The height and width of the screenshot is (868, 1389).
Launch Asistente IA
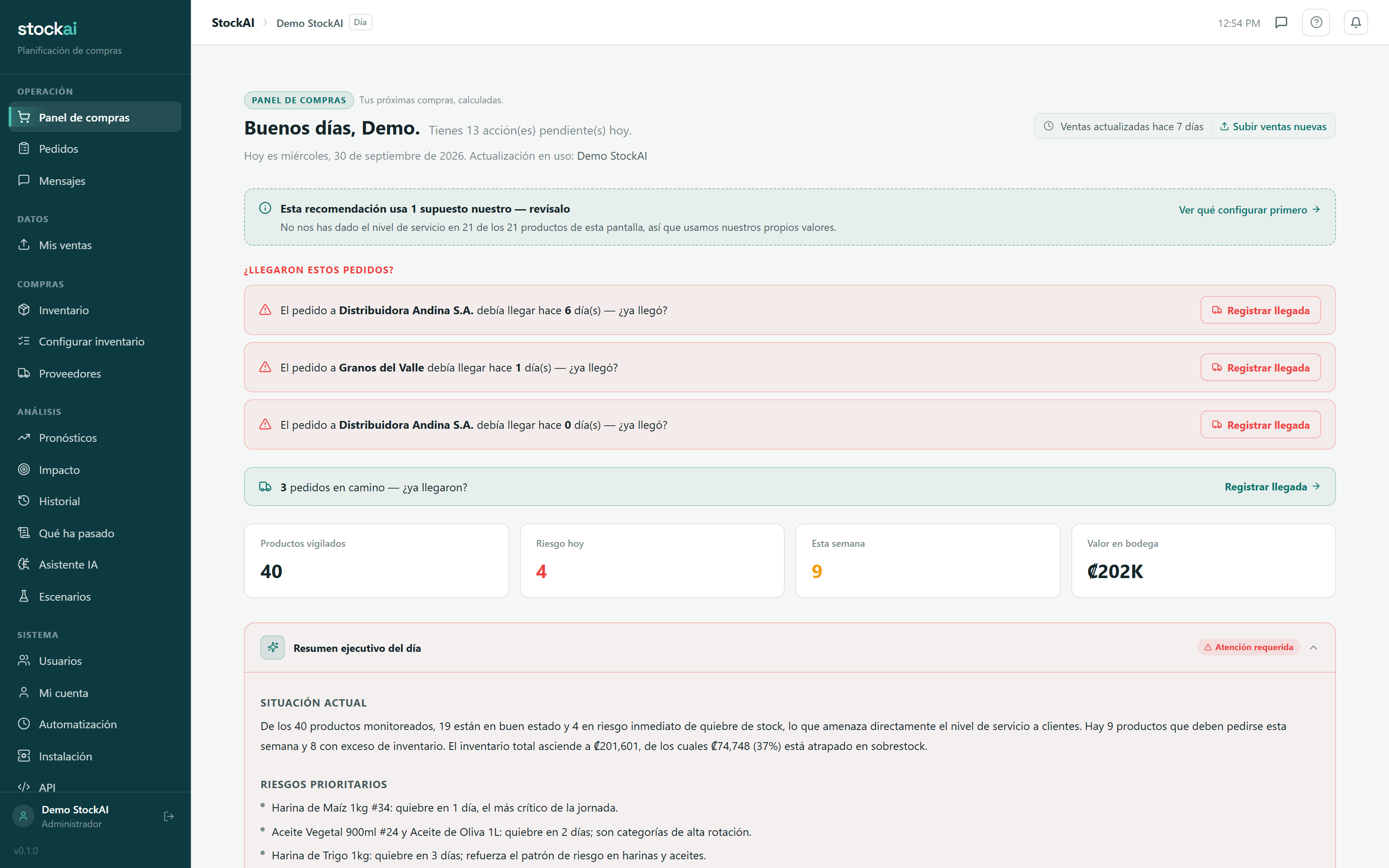pos(95,565)
